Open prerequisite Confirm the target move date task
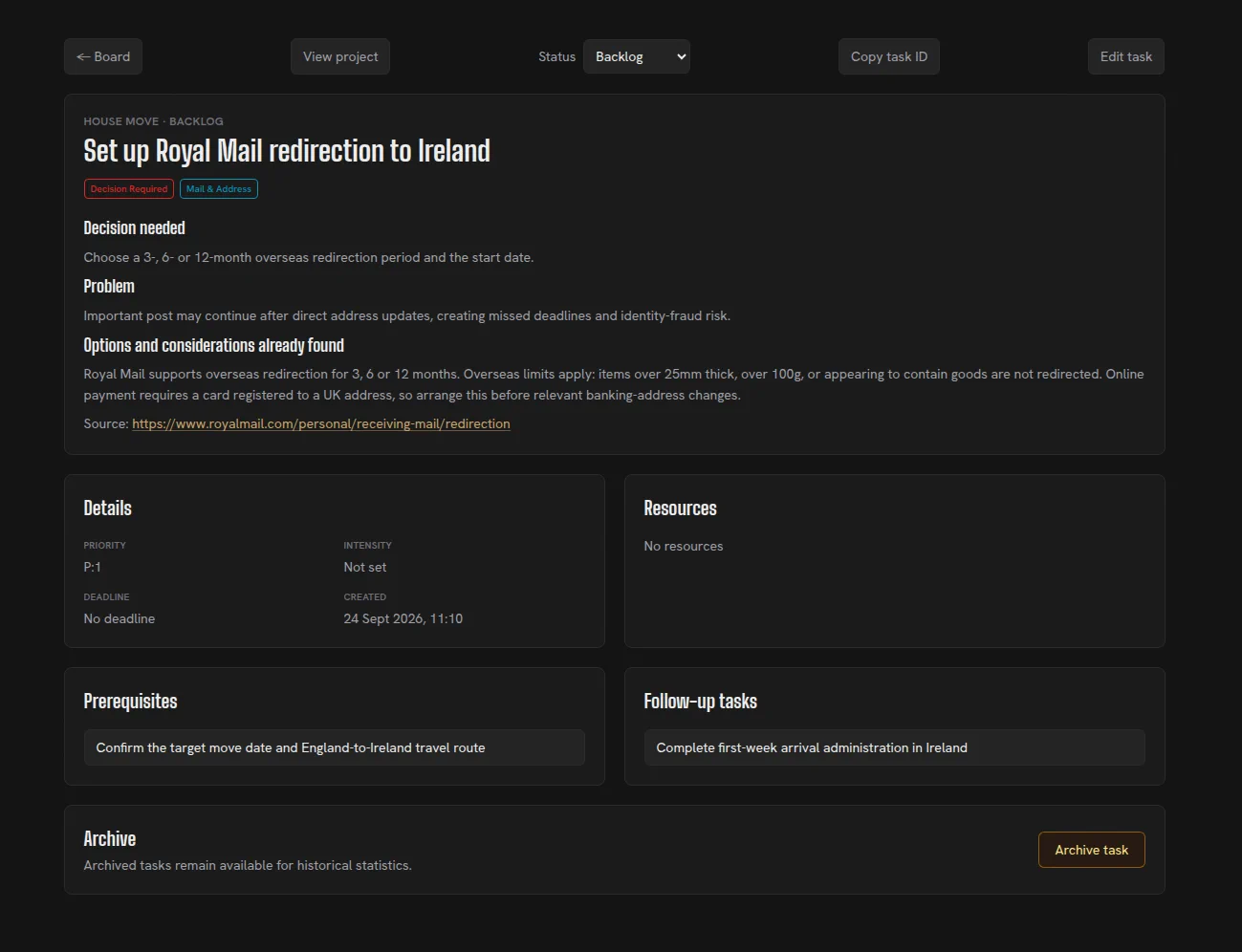 [335, 747]
